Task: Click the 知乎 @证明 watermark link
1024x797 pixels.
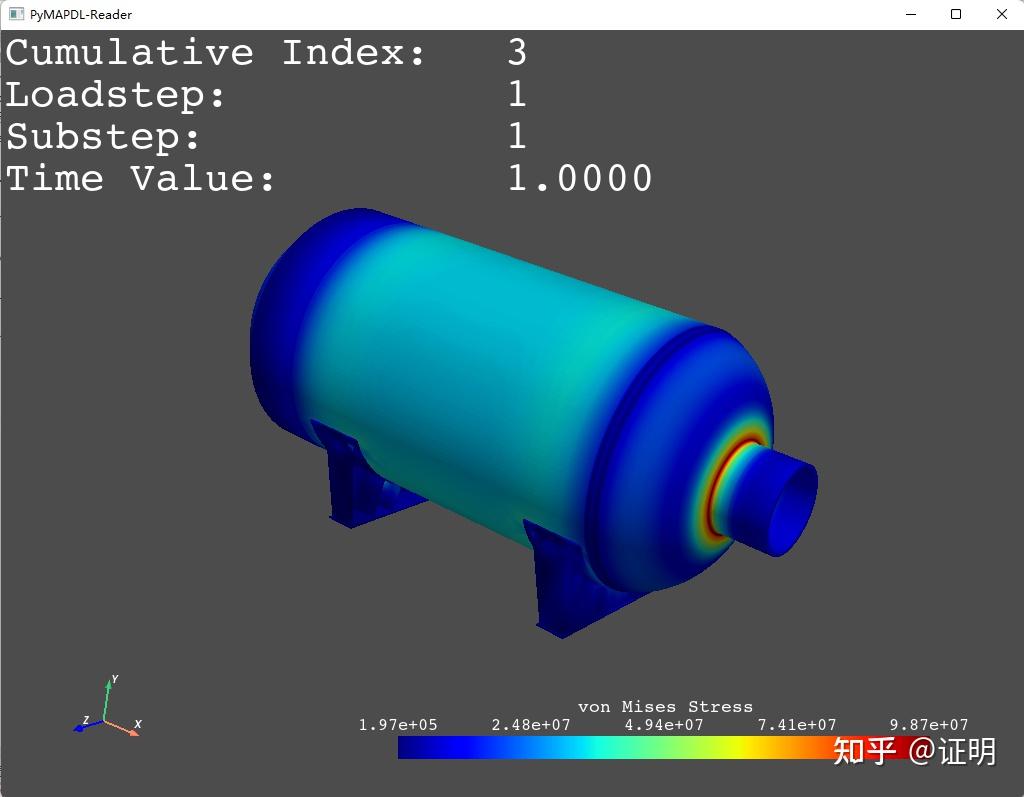Action: click(914, 751)
